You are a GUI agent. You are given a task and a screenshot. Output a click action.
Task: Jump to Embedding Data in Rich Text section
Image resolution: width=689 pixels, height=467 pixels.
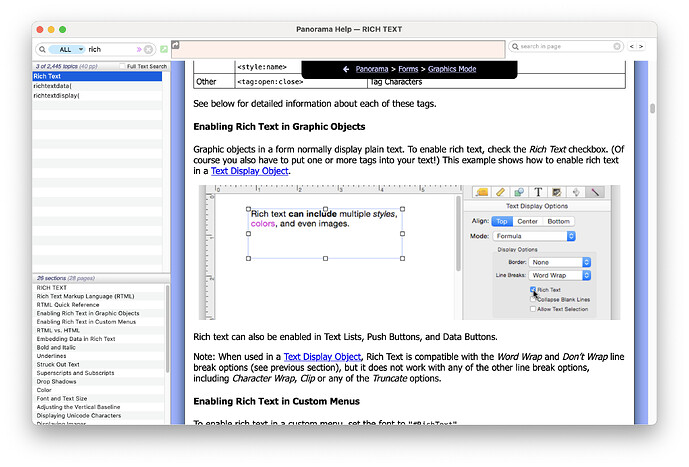76,339
